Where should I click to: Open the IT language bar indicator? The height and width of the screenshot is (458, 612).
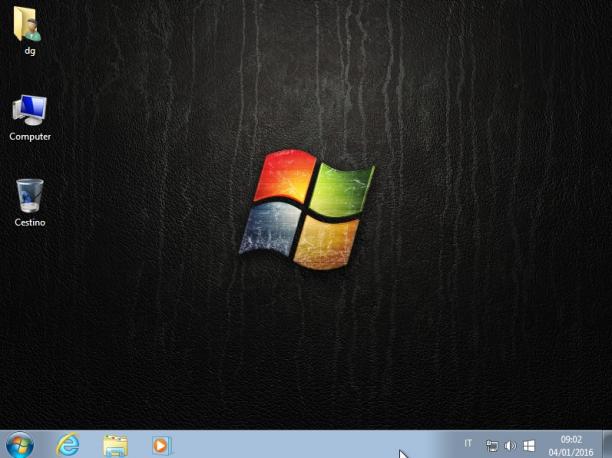click(x=468, y=443)
